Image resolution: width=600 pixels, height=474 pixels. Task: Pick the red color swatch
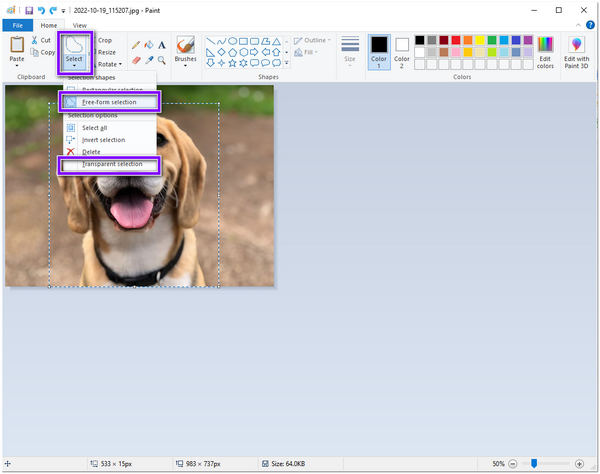pos(456,40)
